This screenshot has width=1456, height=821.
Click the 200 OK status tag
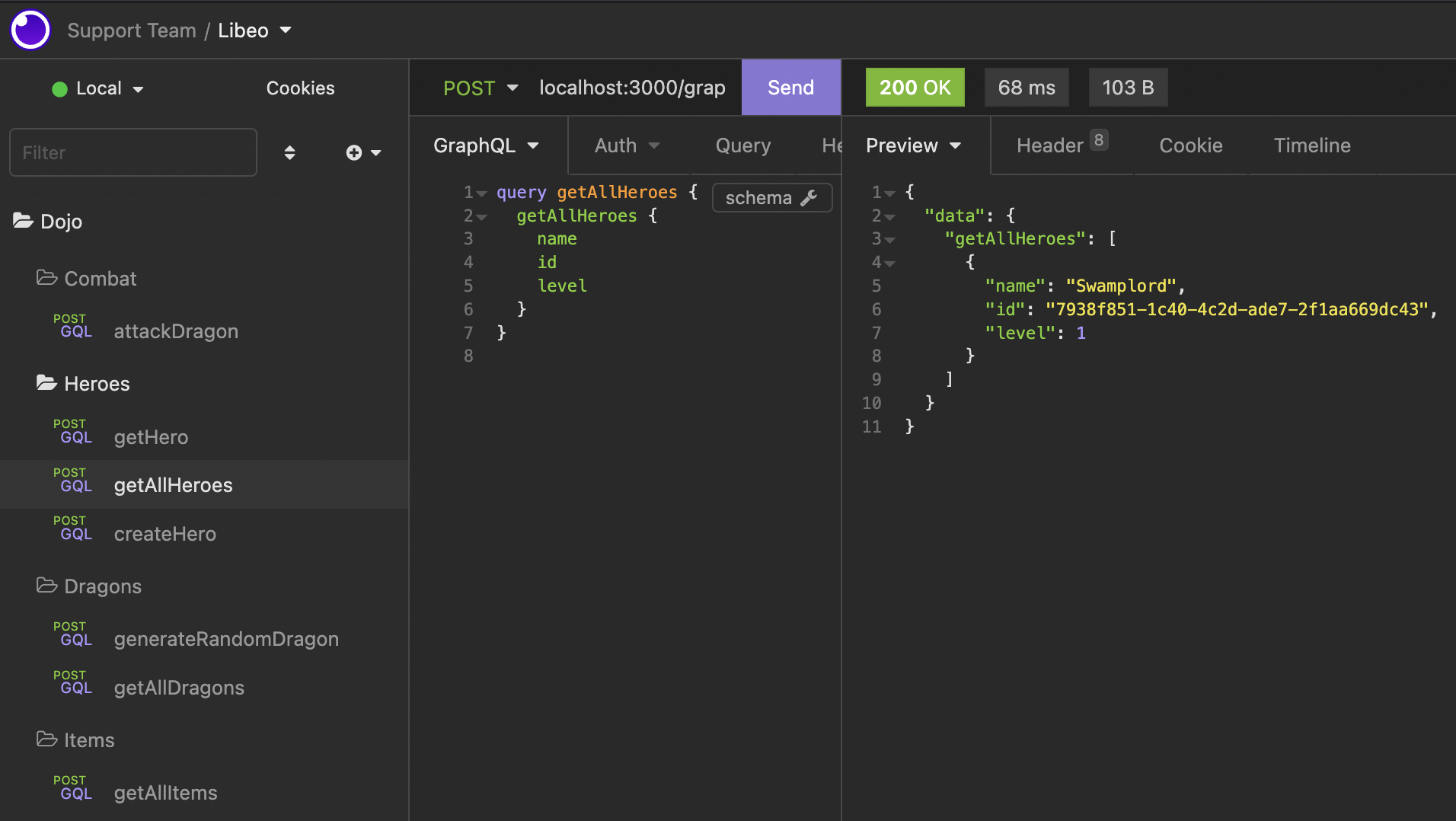pyautogui.click(x=915, y=88)
